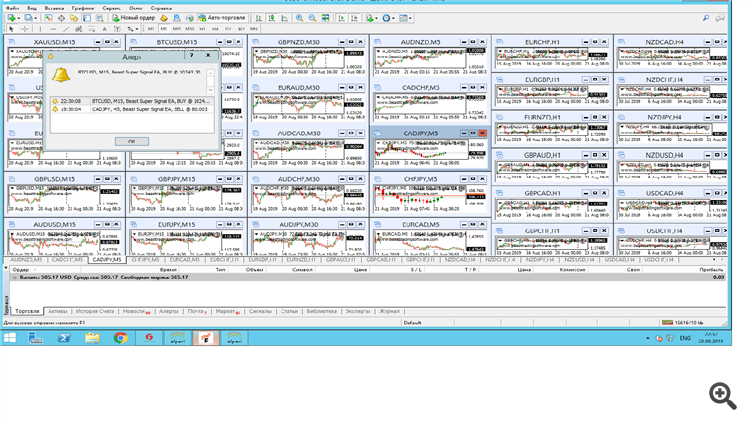Switch timeframe to M15
Viewport: 750px width, 422px height.
pos(176,29)
